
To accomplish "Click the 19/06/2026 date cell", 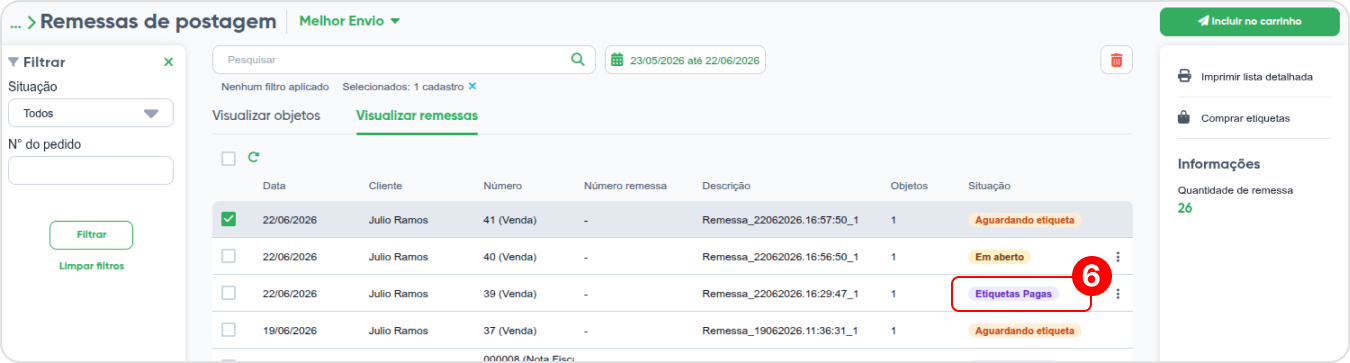I will (290, 331).
